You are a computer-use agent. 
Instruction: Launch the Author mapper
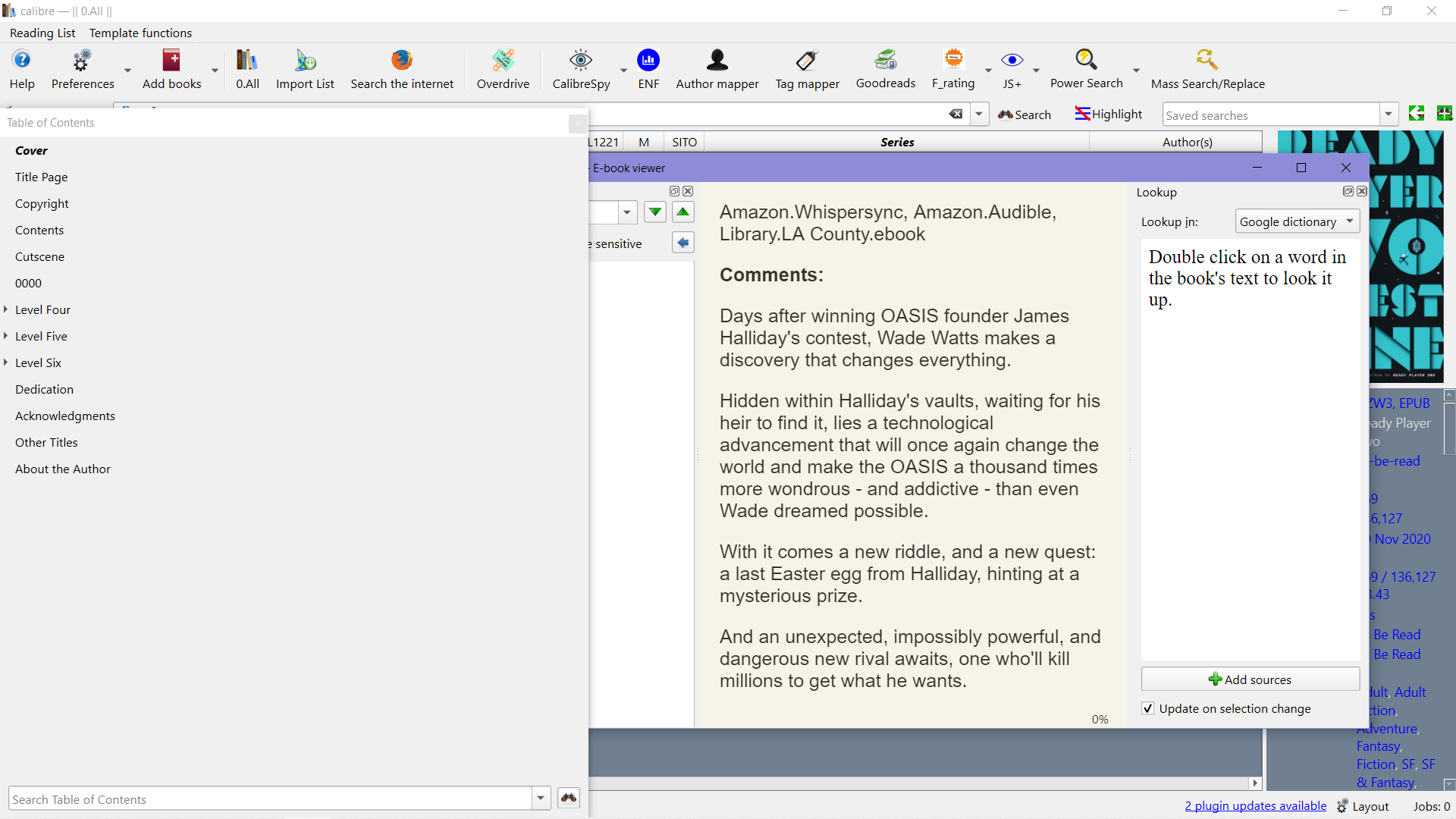(x=717, y=68)
